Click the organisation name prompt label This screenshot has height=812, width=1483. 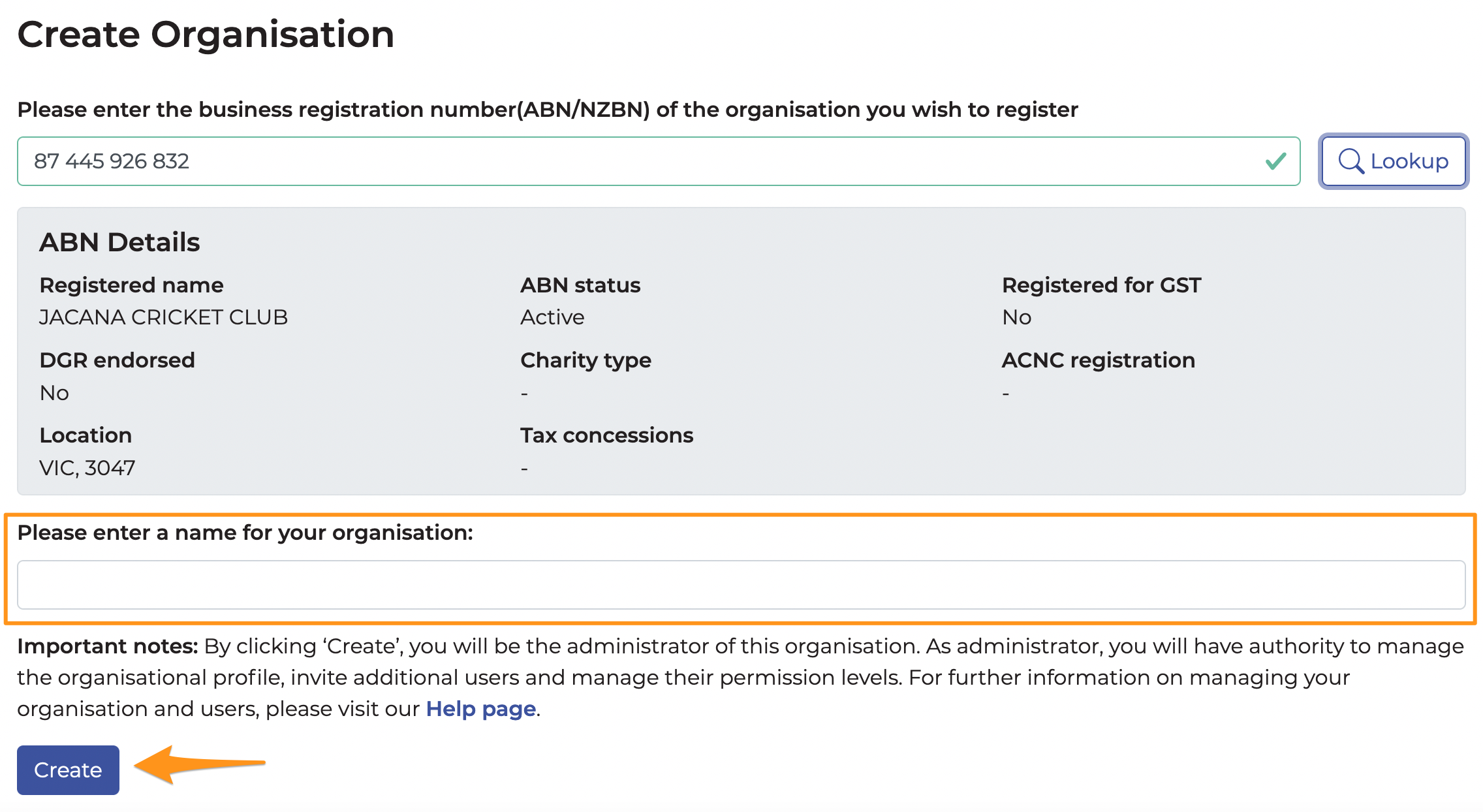(245, 533)
